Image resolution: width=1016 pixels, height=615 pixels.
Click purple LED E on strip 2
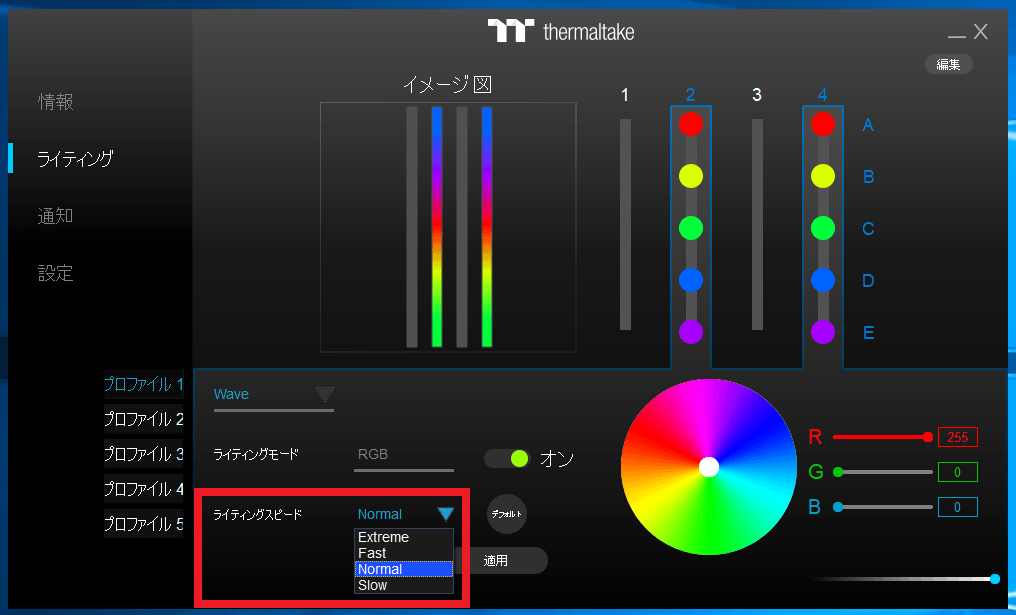[691, 332]
